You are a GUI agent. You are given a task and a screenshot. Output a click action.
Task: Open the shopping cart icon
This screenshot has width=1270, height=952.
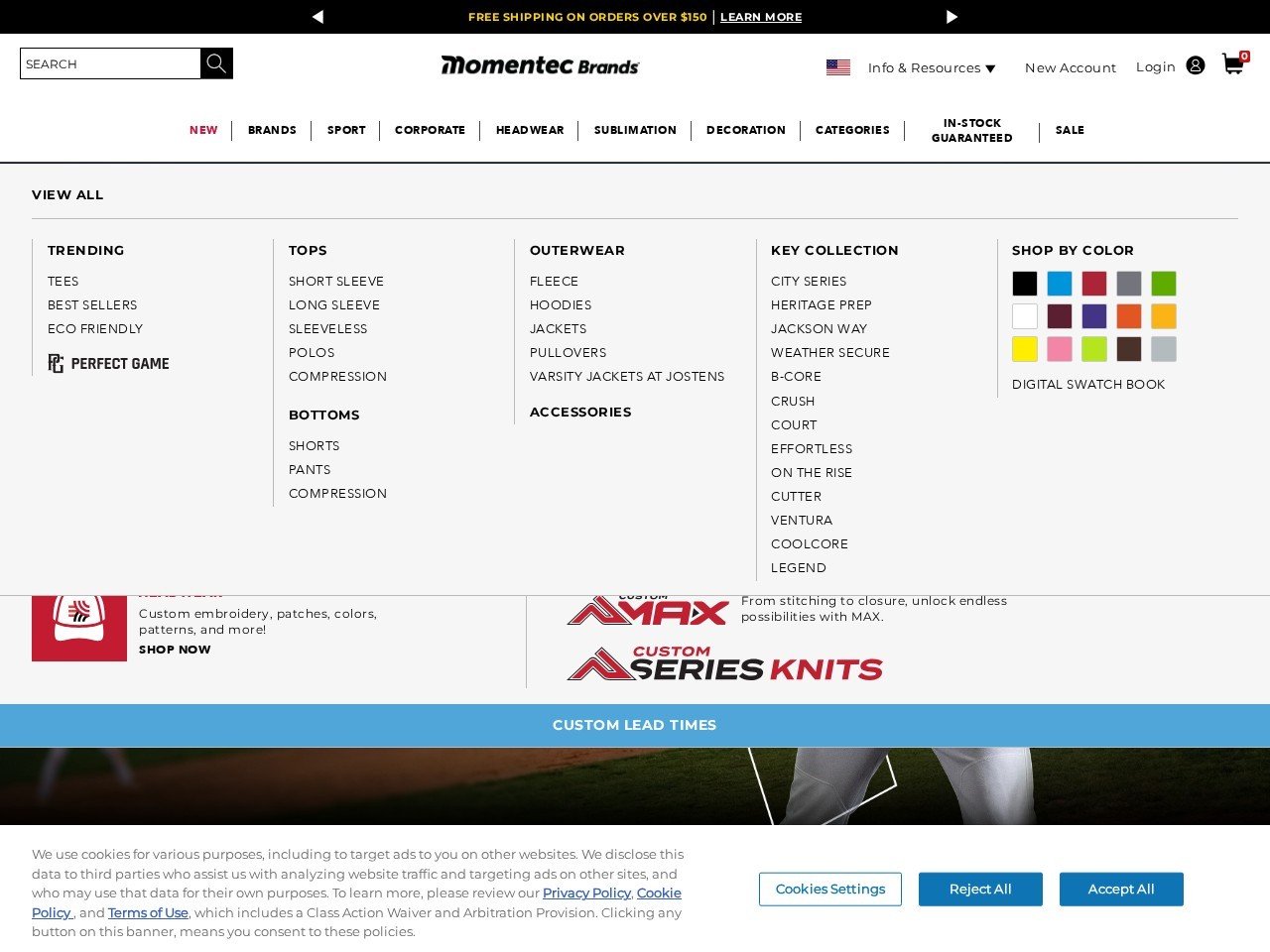click(1232, 63)
